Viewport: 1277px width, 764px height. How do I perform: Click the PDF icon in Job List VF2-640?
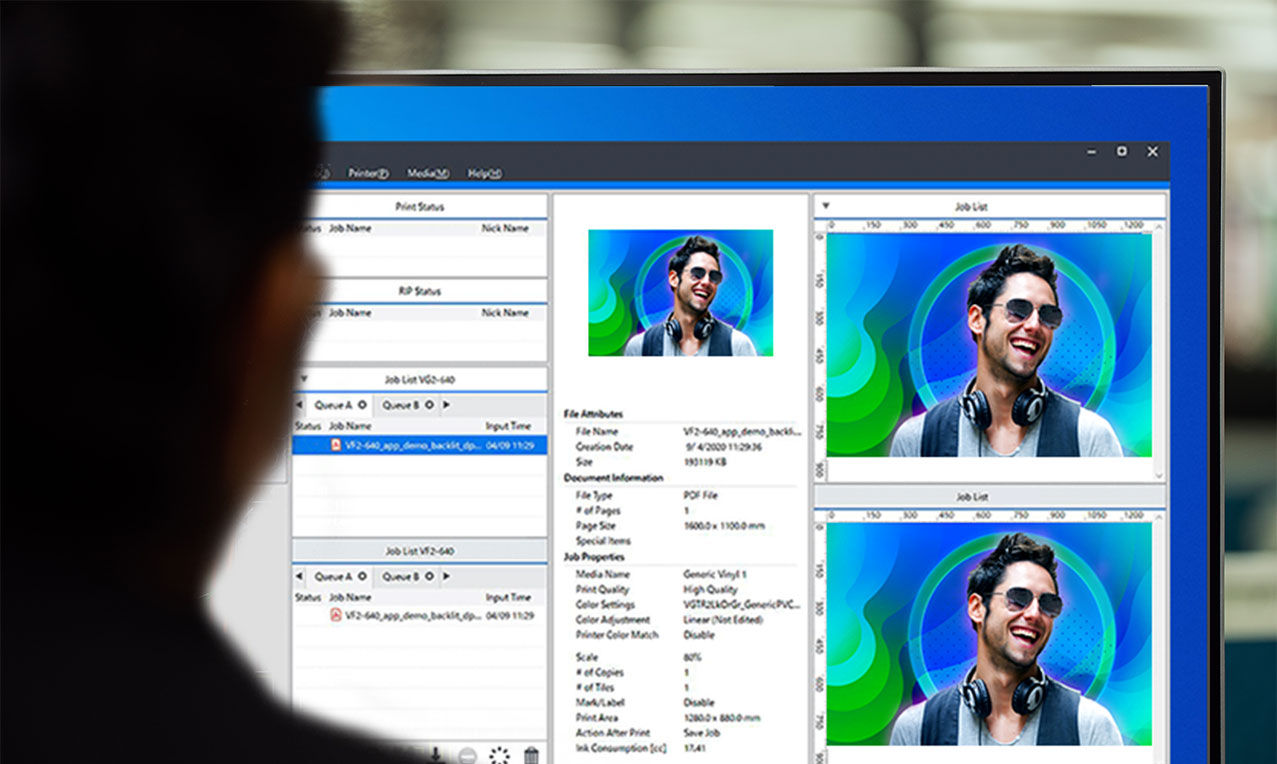point(336,615)
